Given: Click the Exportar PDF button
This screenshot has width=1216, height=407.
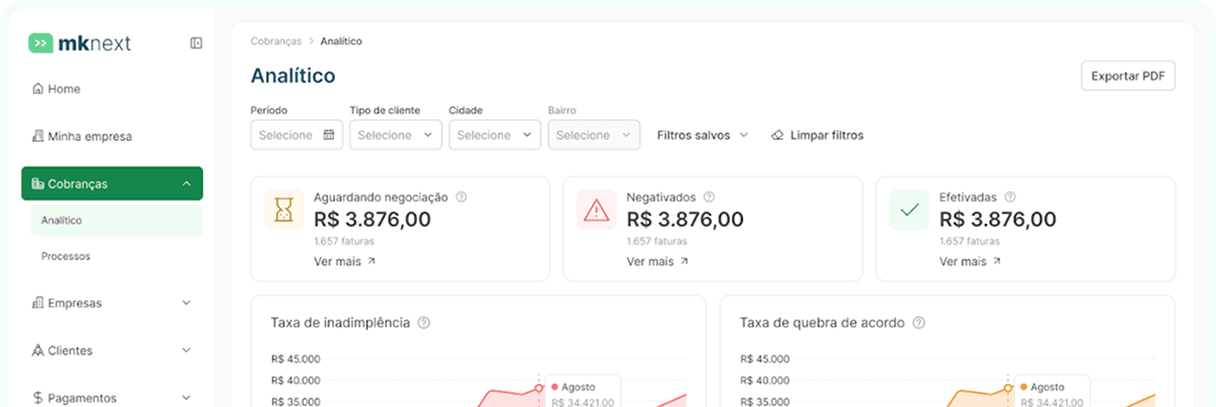Looking at the screenshot, I should (1127, 76).
